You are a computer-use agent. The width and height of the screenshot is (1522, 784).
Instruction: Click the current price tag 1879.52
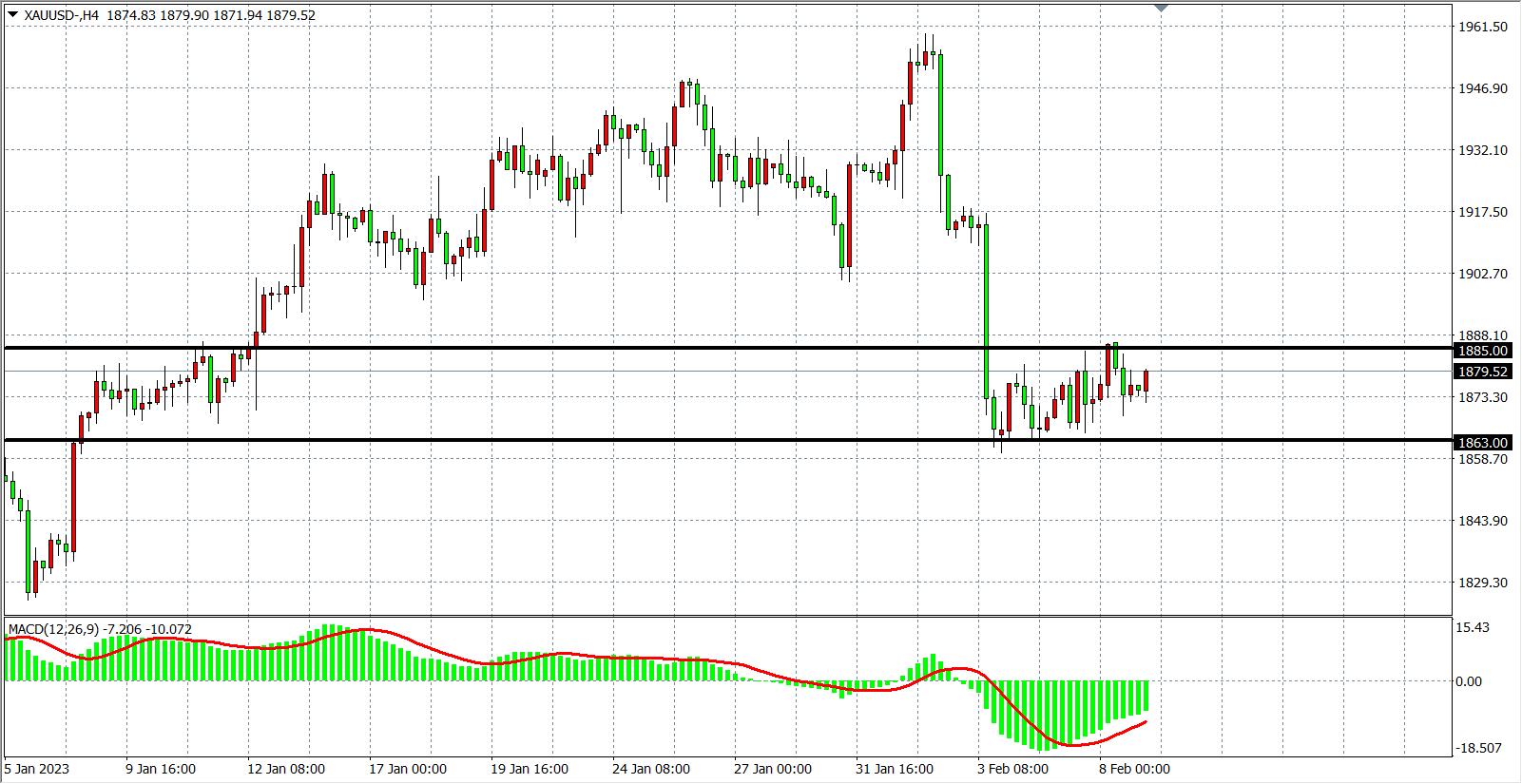click(x=1483, y=372)
